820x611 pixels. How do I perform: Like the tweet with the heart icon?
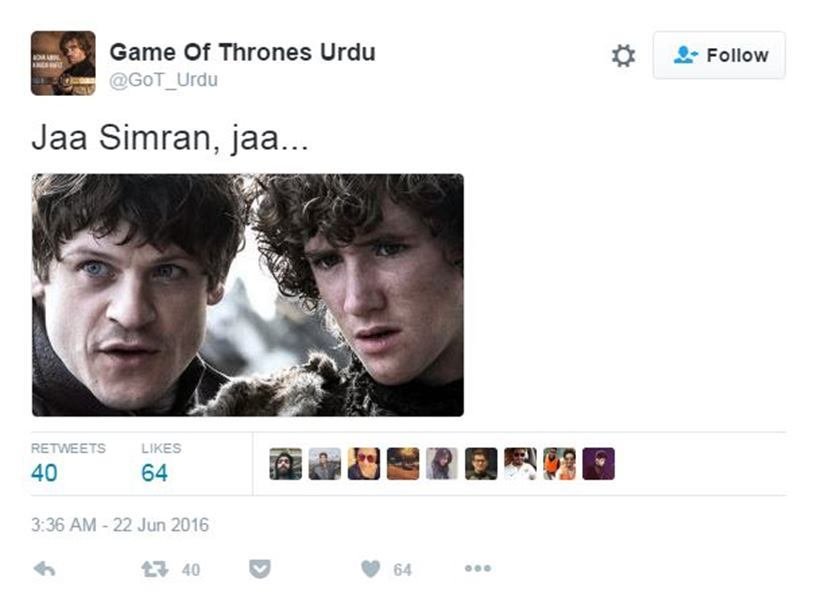click(x=371, y=569)
